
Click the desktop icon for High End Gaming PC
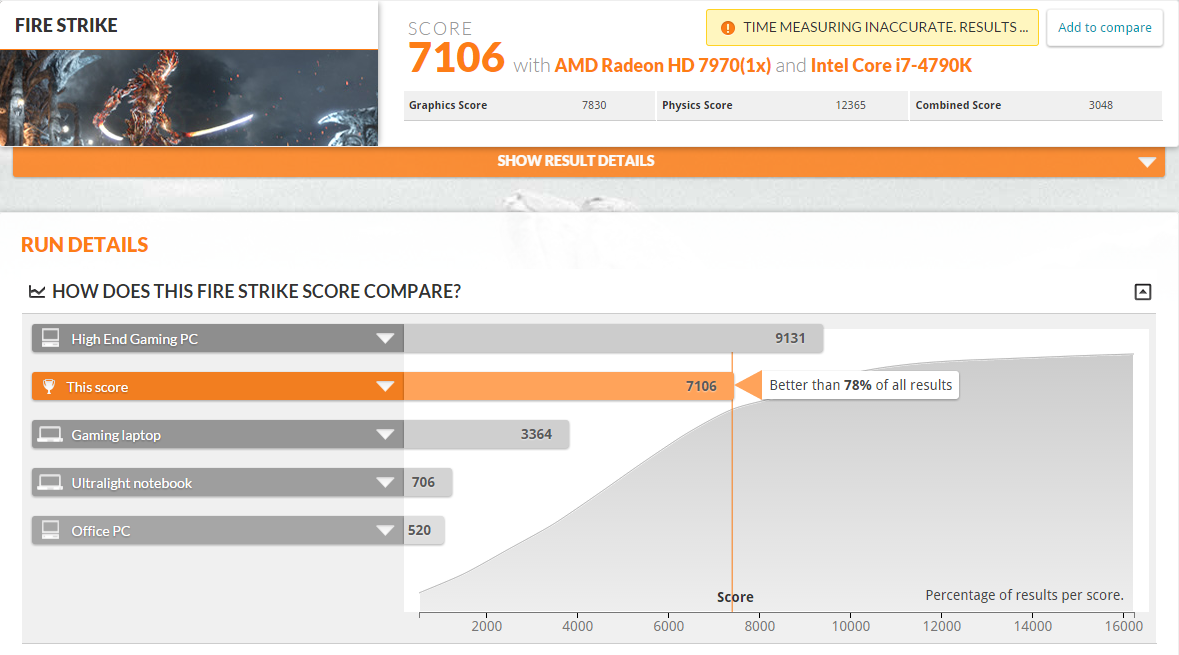50,338
